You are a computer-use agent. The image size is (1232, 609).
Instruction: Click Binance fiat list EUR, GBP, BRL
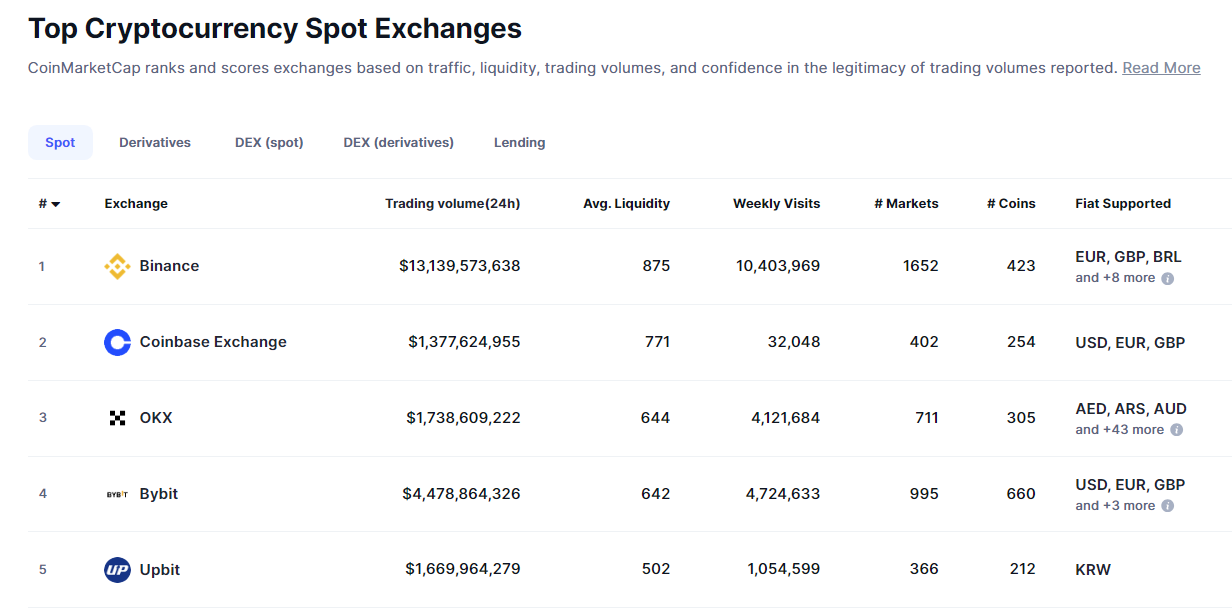(x=1128, y=257)
